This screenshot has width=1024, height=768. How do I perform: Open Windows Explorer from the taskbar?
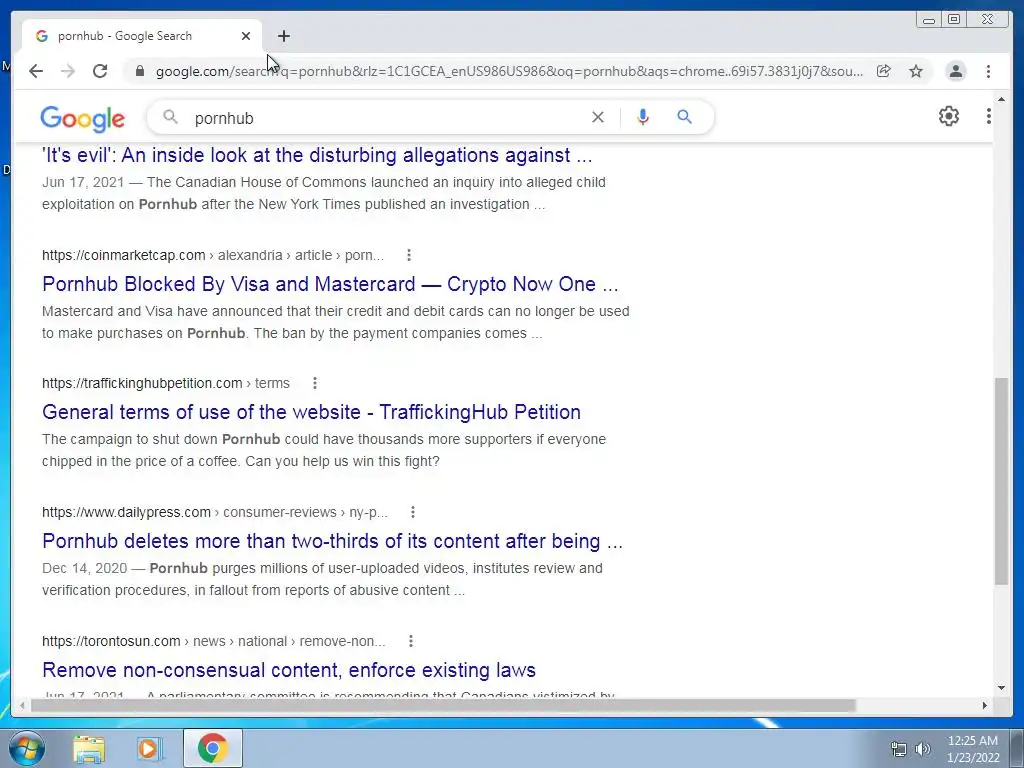point(89,748)
